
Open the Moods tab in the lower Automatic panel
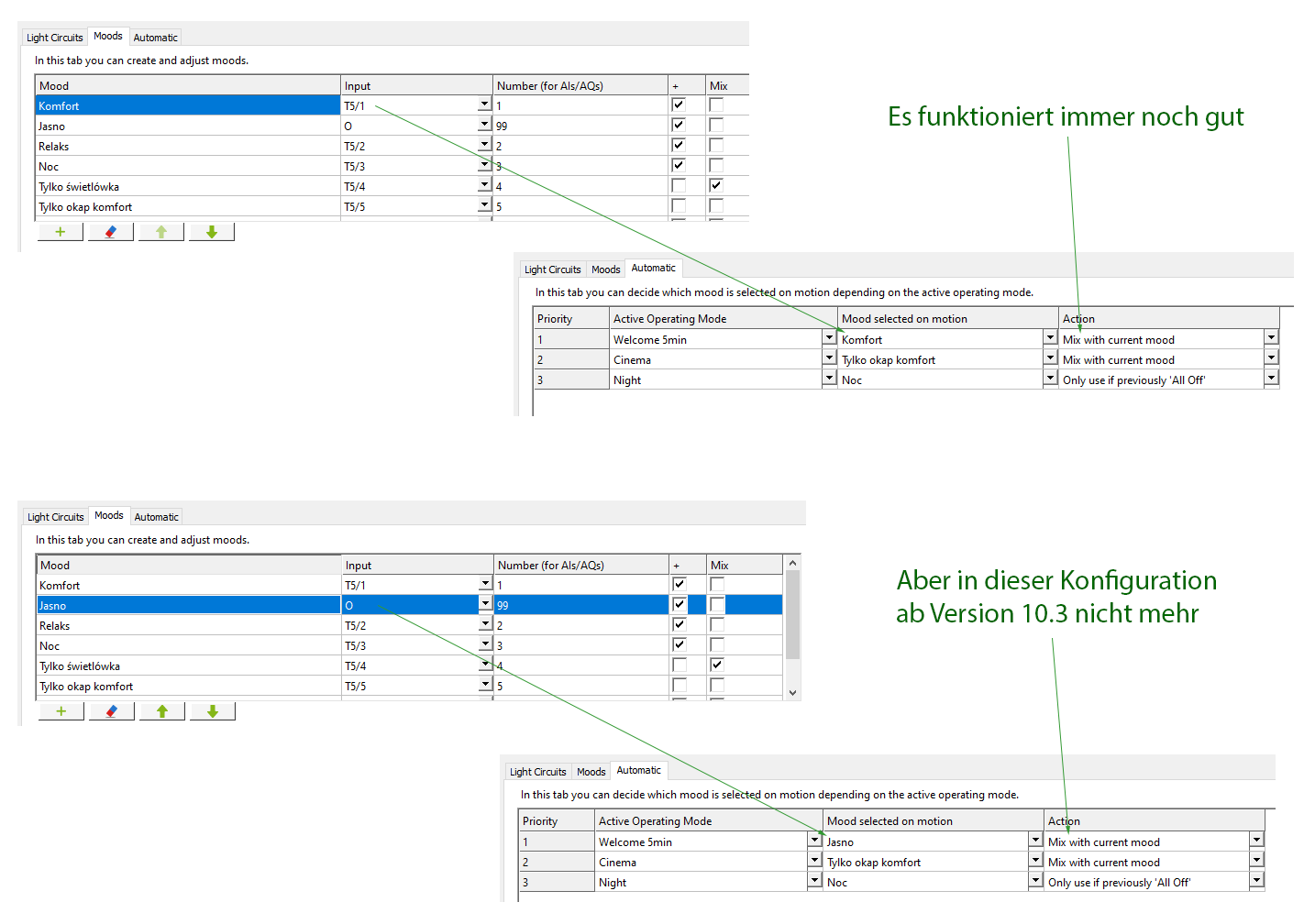[591, 772]
